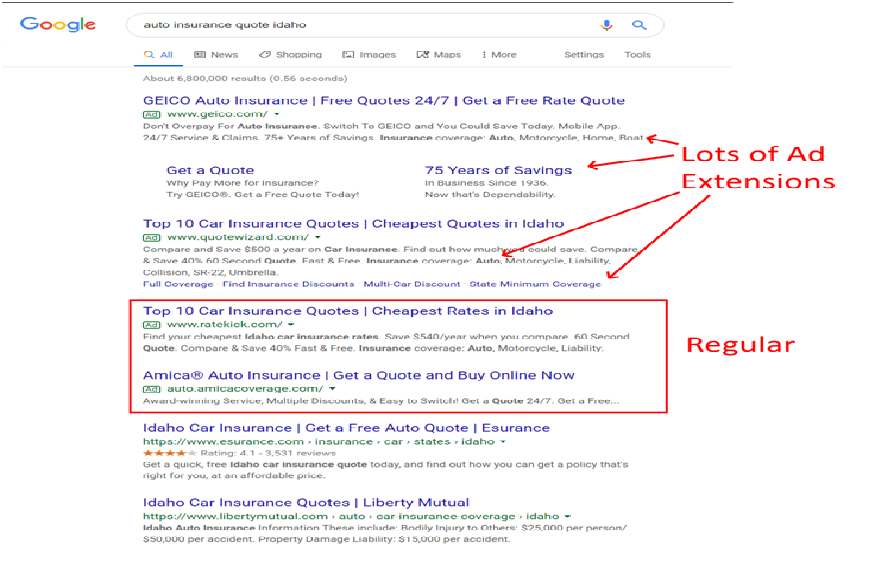The image size is (875, 561).
Task: Switch to the News tab
Action: coord(216,55)
